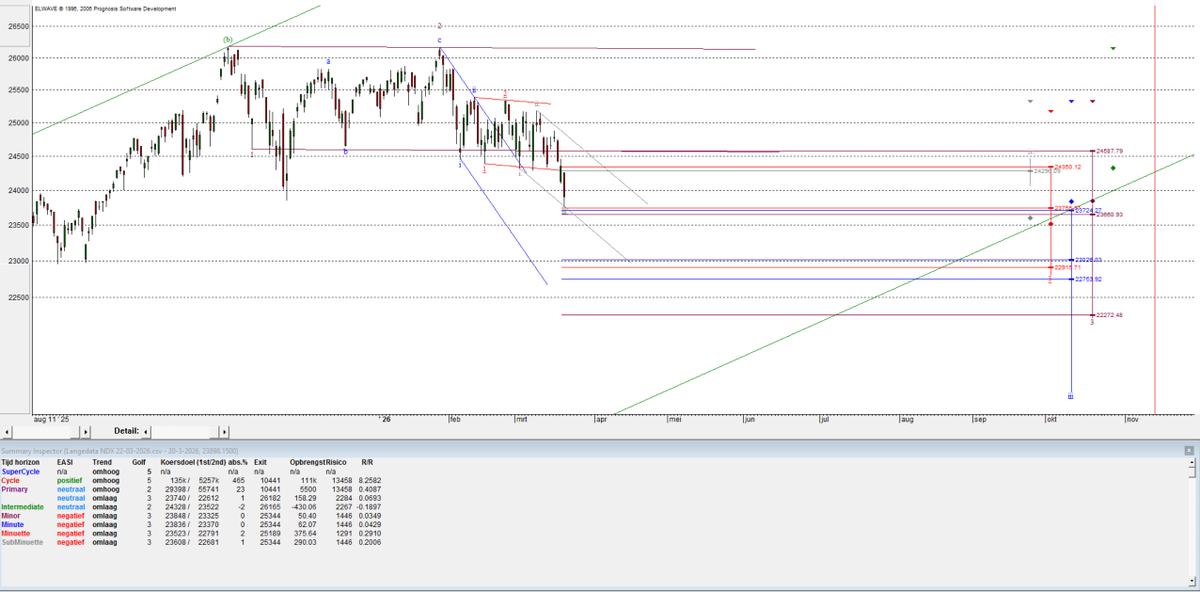Click the target price label 22915.71
Viewport: 1200px width, 592px height.
point(1068,268)
